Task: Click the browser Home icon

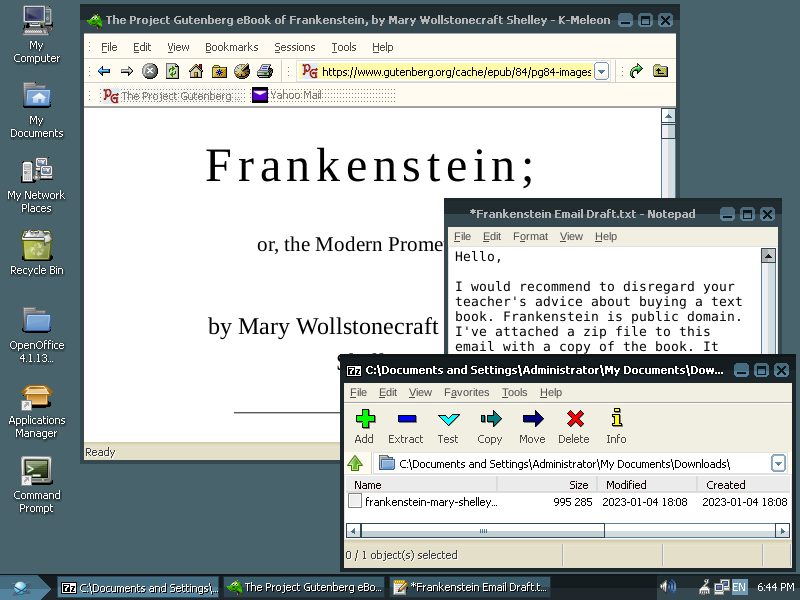Action: pyautogui.click(x=196, y=71)
